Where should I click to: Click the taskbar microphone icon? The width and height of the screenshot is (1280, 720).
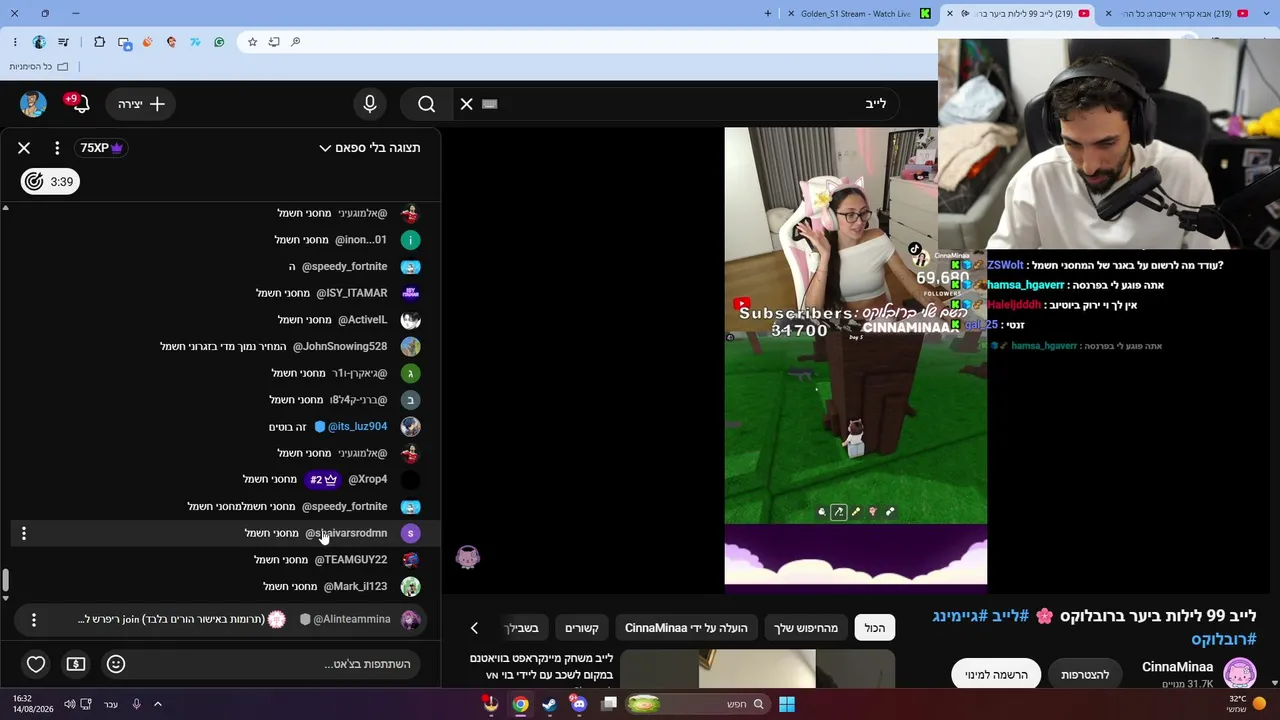click(136, 704)
